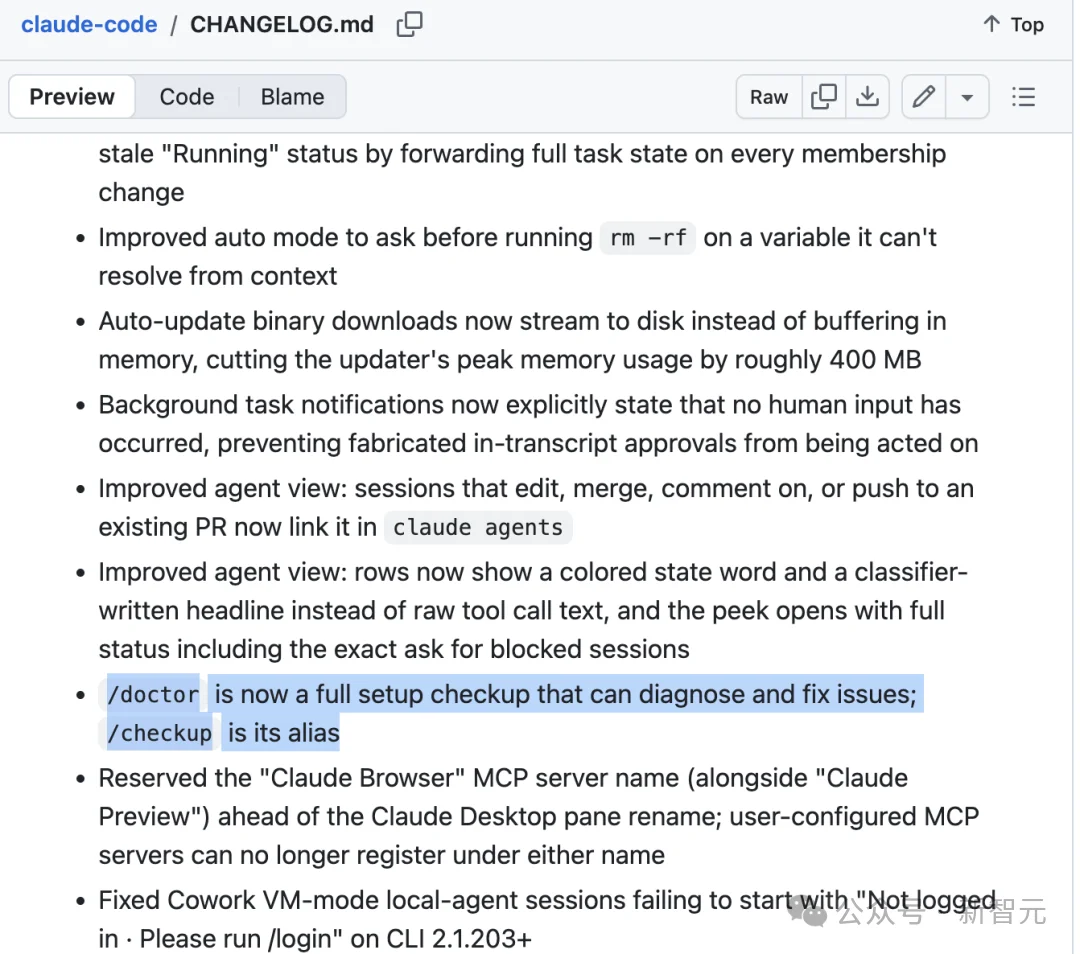Viewport: 1080px width, 954px height.
Task: Open the outline list icon
Action: coord(1024,97)
